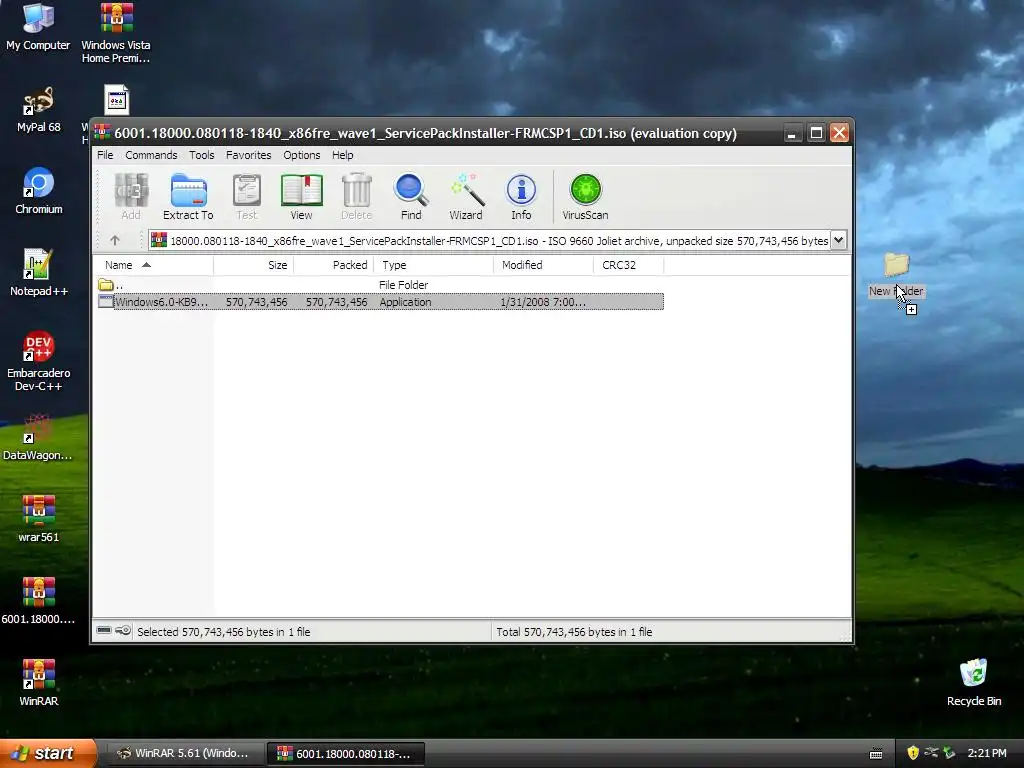The width and height of the screenshot is (1024, 768).
Task: Select DataWagon desktop shortcut
Action: [38, 437]
